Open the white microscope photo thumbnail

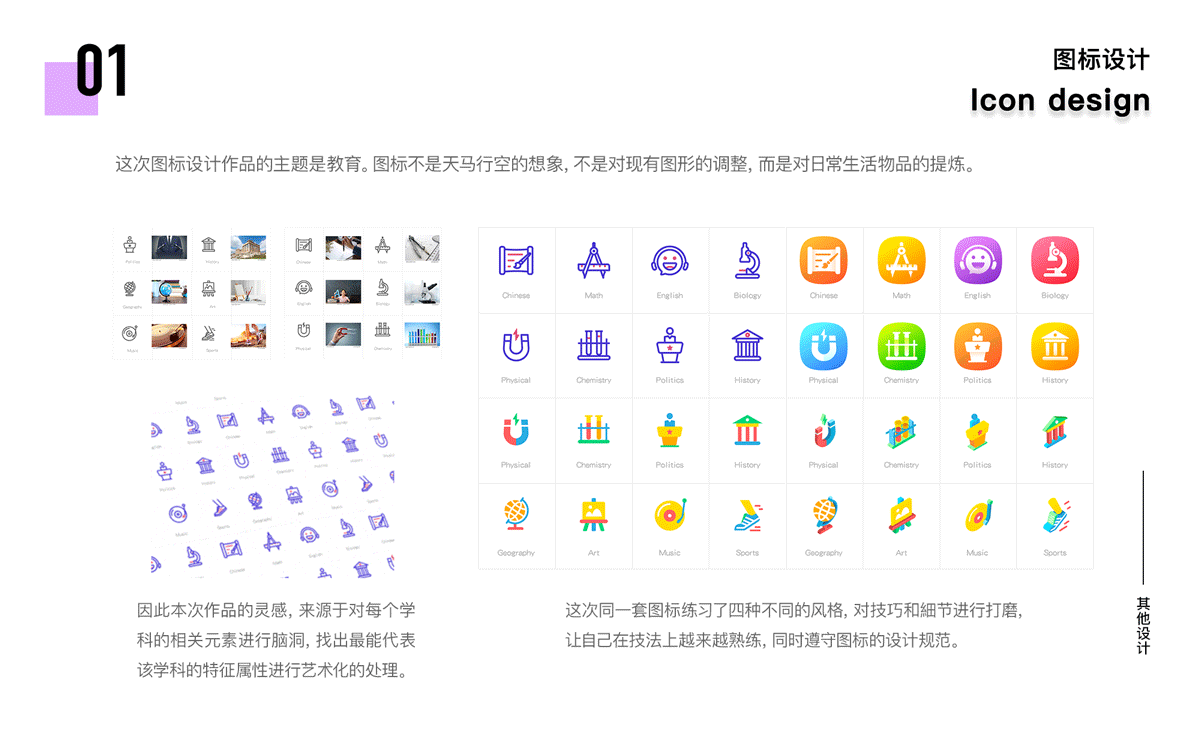click(422, 291)
